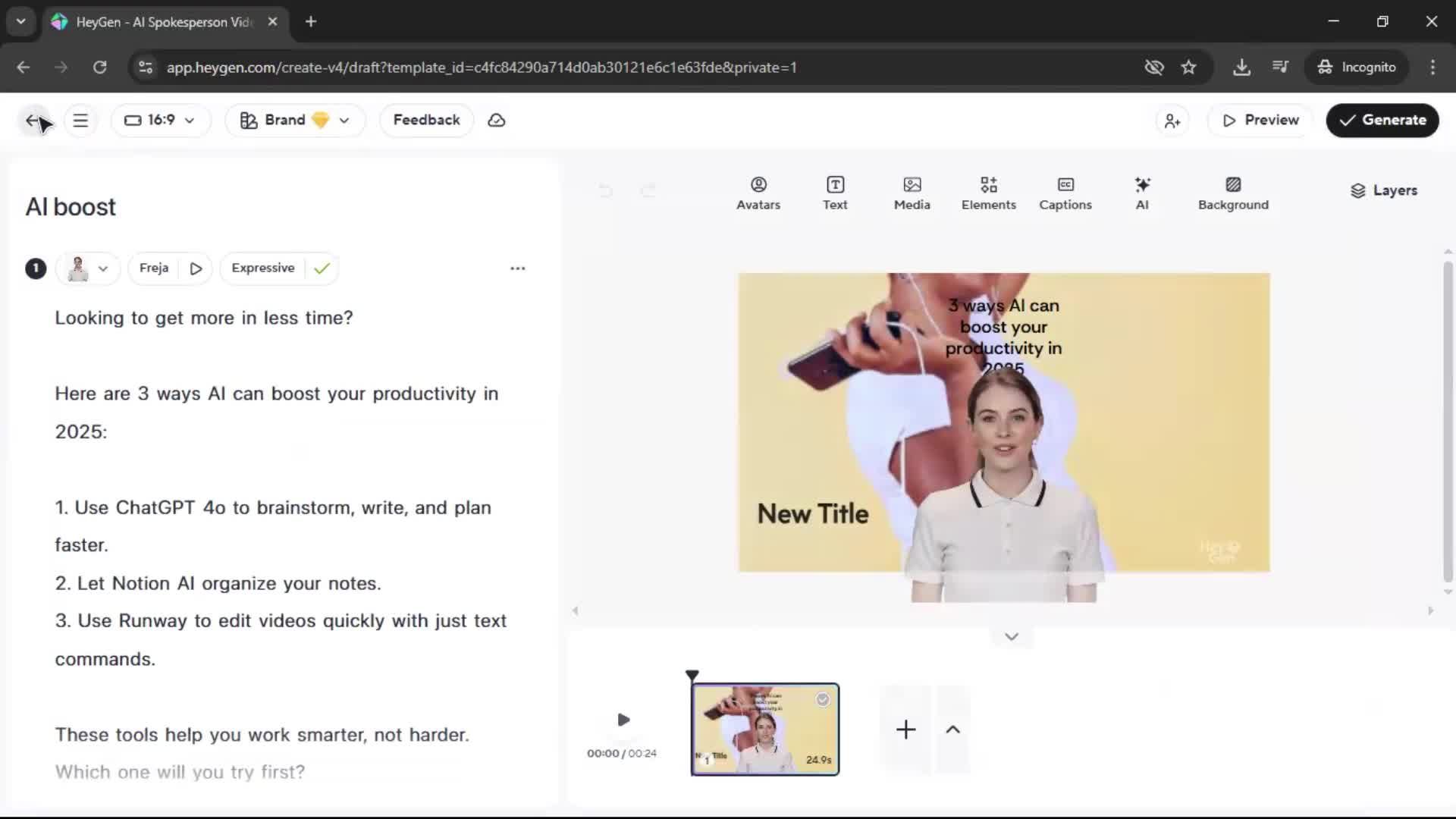Open the Elements panel
1456x819 pixels.
988,193
